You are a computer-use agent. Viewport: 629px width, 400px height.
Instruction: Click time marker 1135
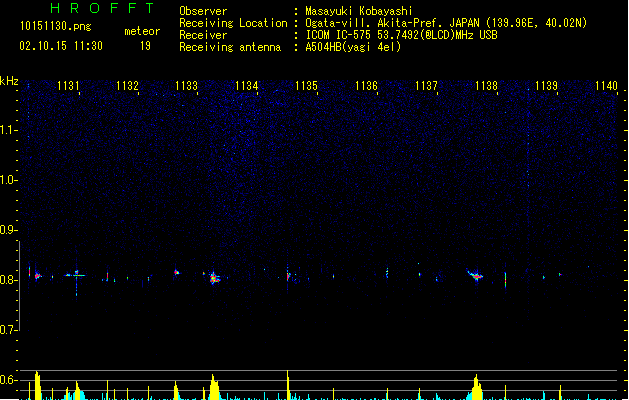[x=306, y=86]
